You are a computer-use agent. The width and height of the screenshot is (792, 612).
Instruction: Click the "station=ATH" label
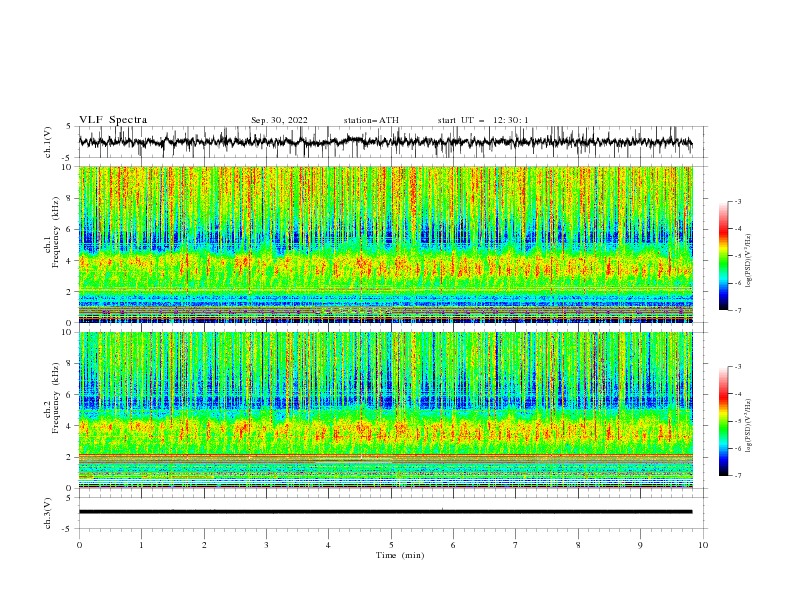tap(371, 120)
